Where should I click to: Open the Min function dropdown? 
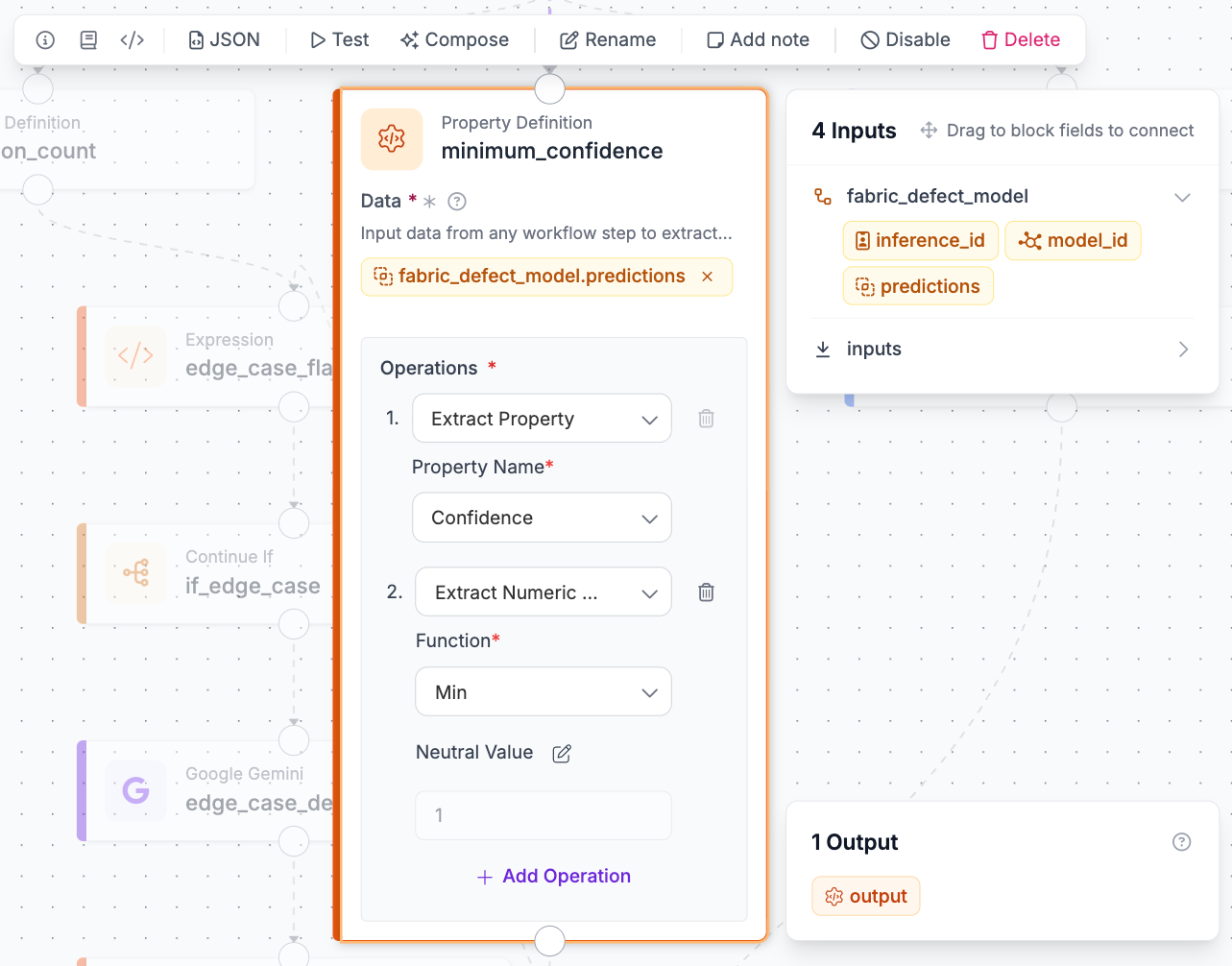pyautogui.click(x=544, y=692)
